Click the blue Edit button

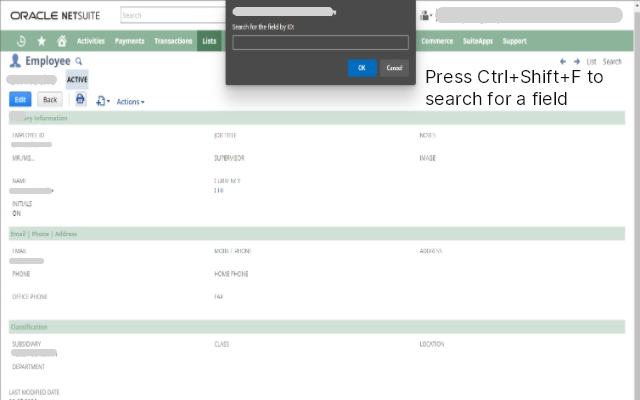(20, 100)
